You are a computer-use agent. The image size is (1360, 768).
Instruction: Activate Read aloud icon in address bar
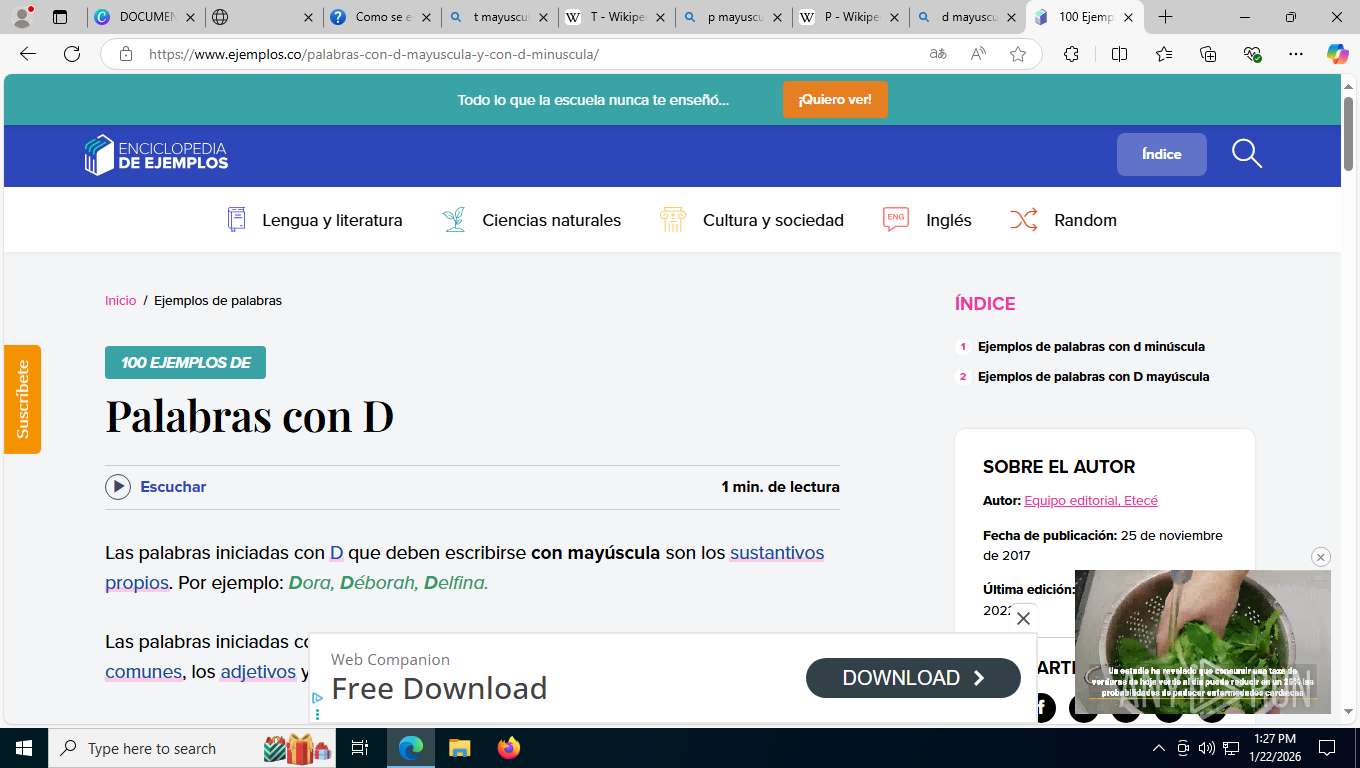978,54
